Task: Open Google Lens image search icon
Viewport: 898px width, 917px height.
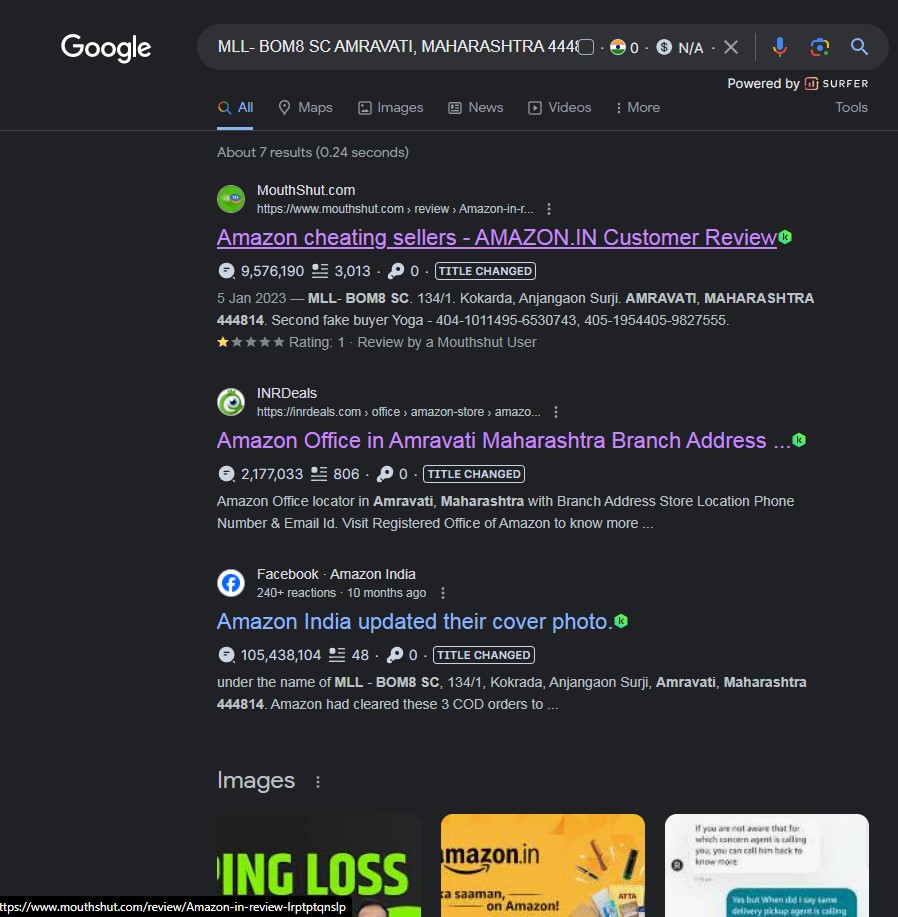Action: [820, 47]
